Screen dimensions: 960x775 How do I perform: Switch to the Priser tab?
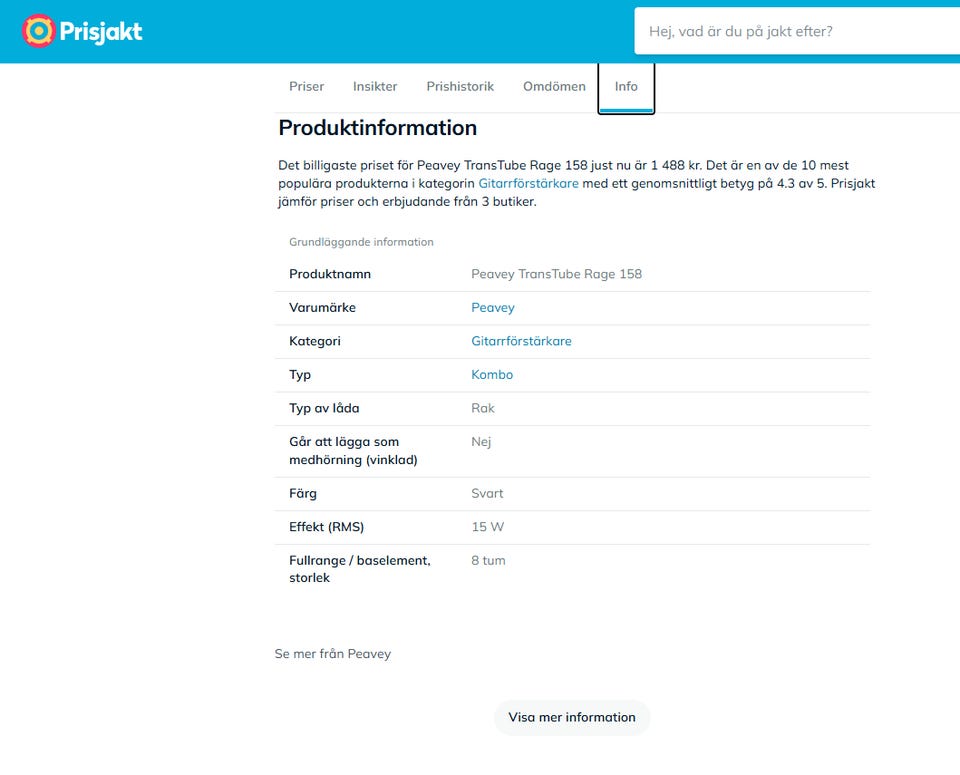306,86
